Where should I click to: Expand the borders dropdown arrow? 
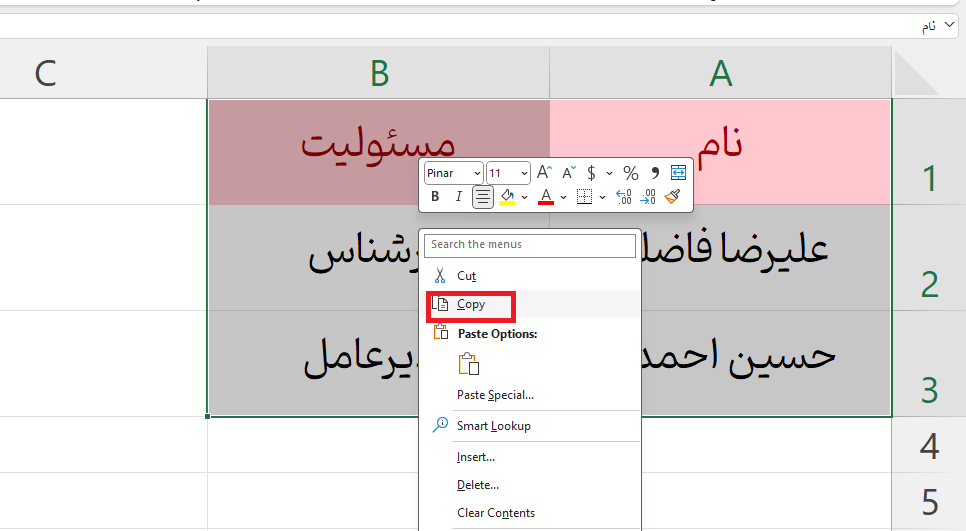coord(602,197)
